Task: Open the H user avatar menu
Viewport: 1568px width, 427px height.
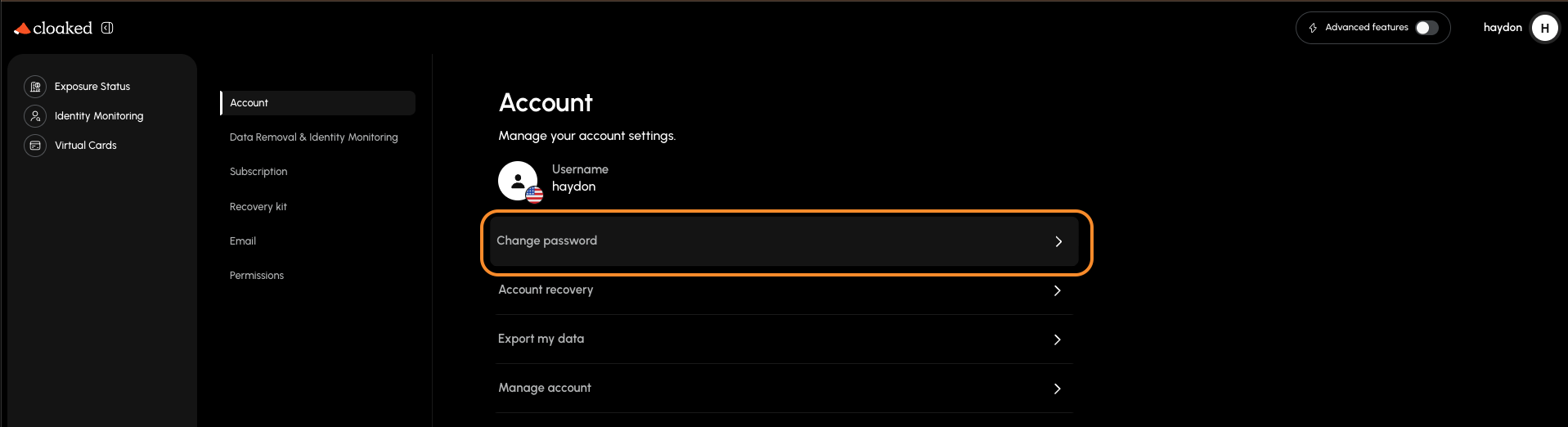Action: click(1544, 28)
